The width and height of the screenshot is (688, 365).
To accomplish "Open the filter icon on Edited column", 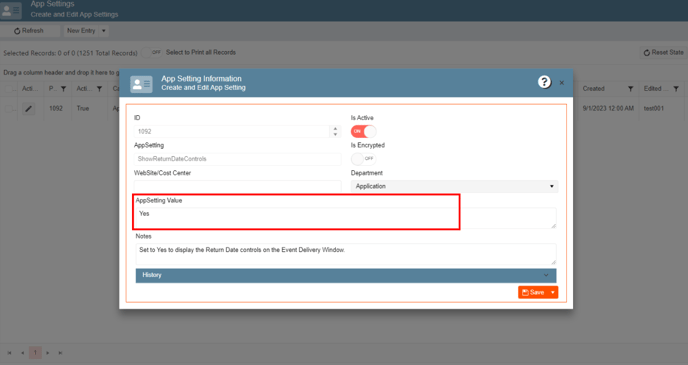I will (676, 89).
